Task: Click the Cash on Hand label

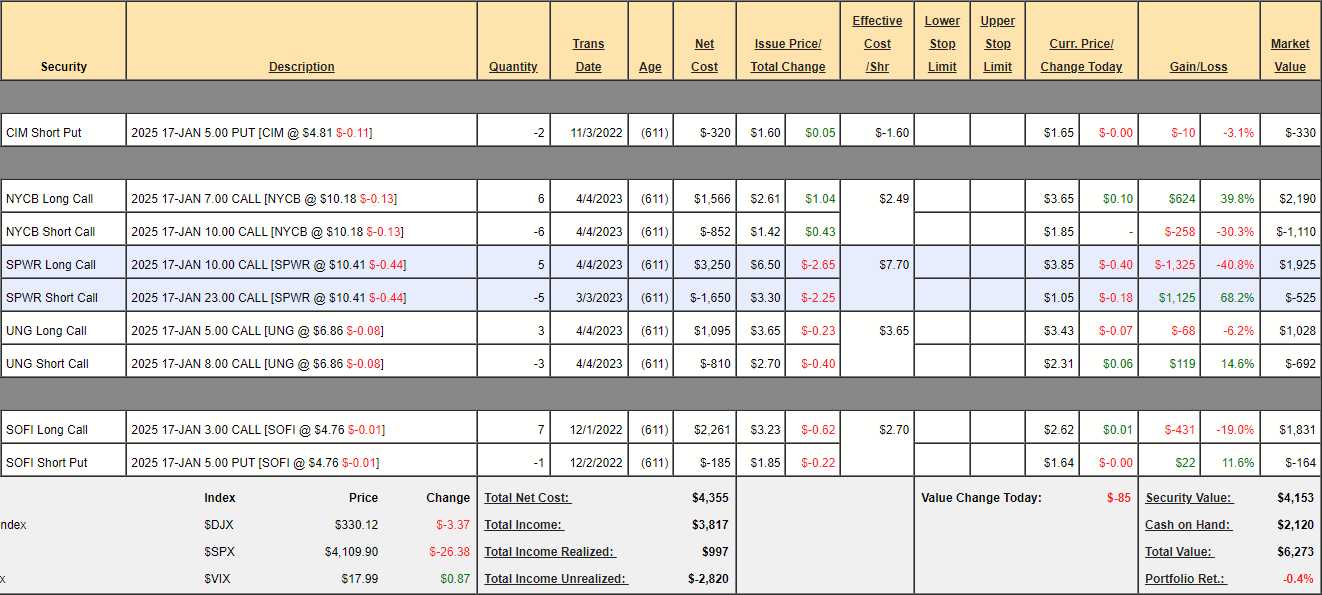Action: pyautogui.click(x=1188, y=525)
